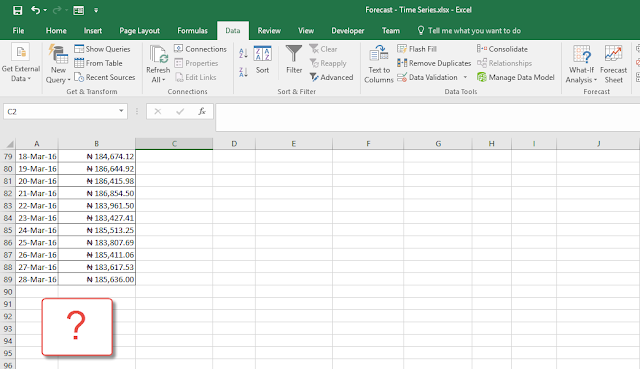
Task: Expand the Name Box dropdown arrow
Action: point(121,111)
